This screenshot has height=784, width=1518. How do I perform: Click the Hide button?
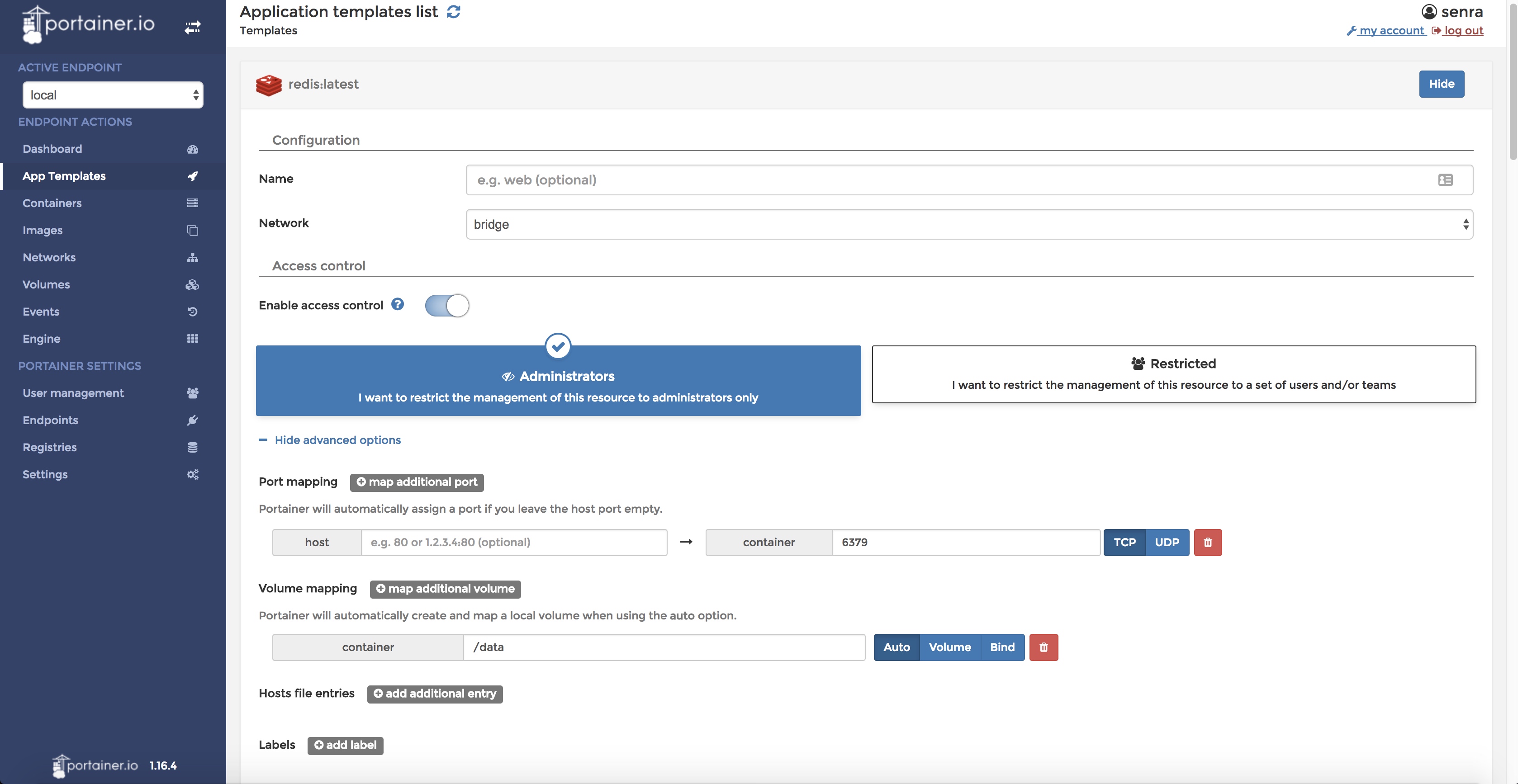1441,84
